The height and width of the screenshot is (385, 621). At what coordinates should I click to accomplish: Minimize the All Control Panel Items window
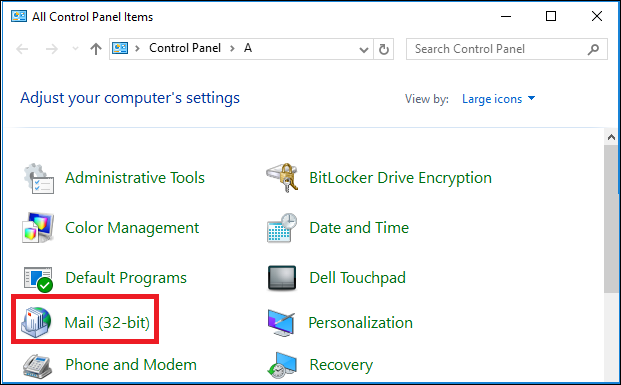click(x=506, y=16)
